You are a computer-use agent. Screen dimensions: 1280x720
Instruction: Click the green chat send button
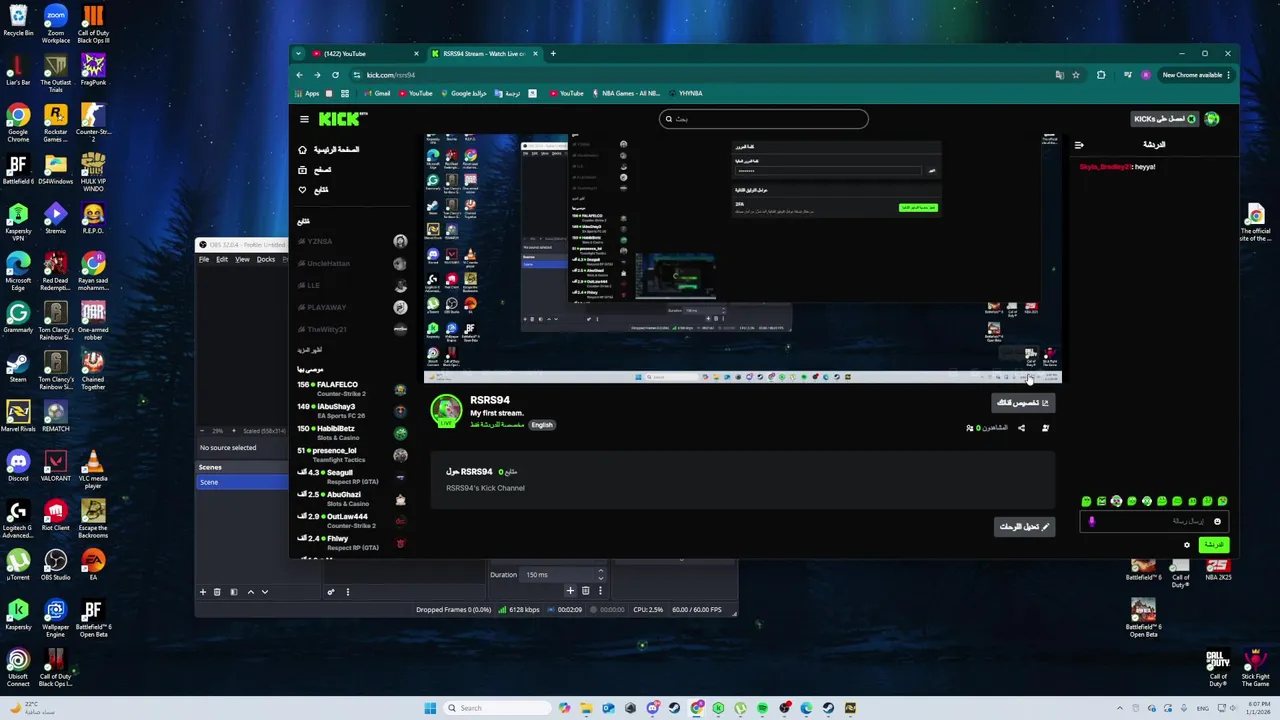pyautogui.click(x=1214, y=545)
